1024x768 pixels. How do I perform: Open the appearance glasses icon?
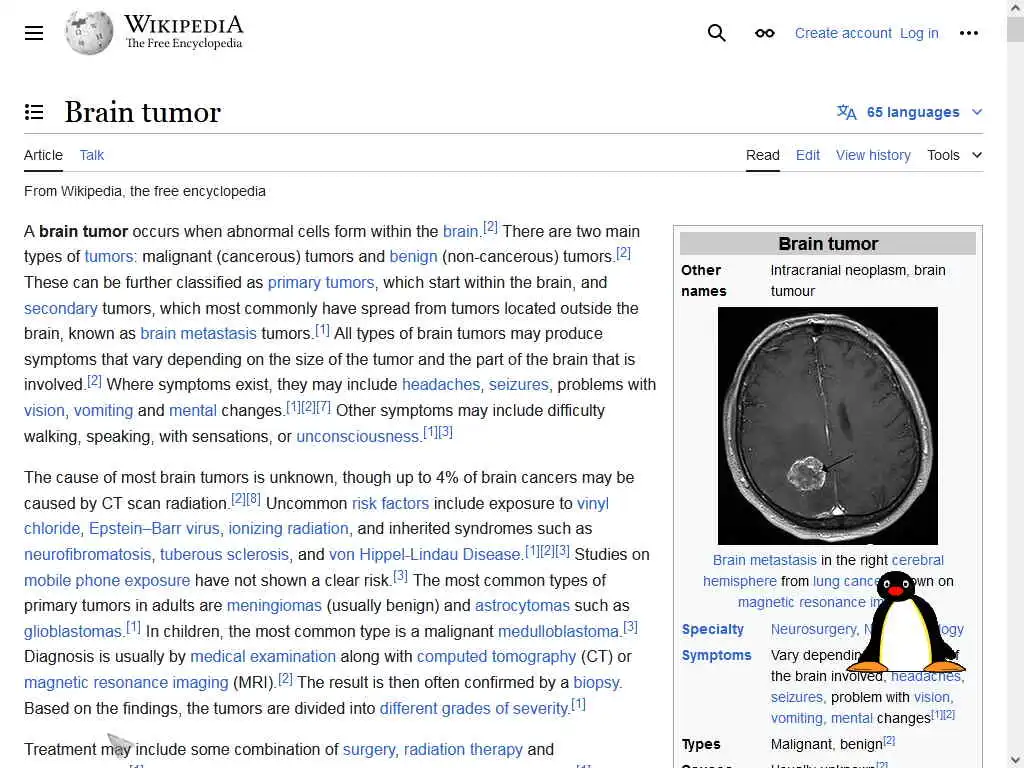[764, 33]
